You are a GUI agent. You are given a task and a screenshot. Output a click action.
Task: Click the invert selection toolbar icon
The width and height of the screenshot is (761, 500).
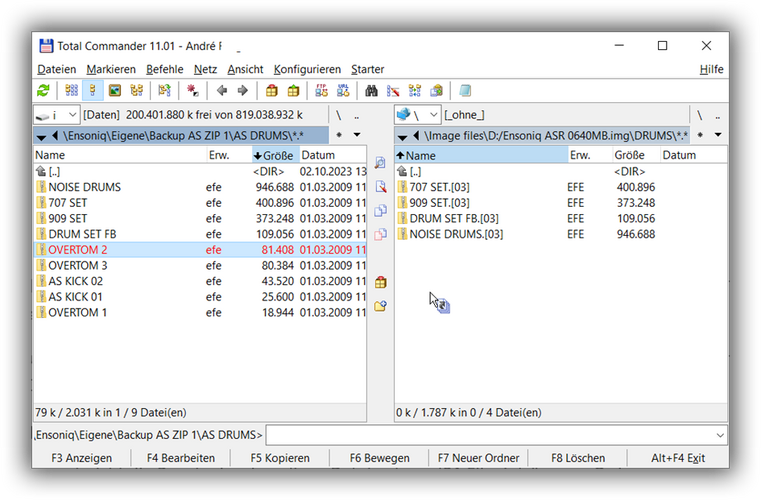pyautogui.click(x=164, y=91)
